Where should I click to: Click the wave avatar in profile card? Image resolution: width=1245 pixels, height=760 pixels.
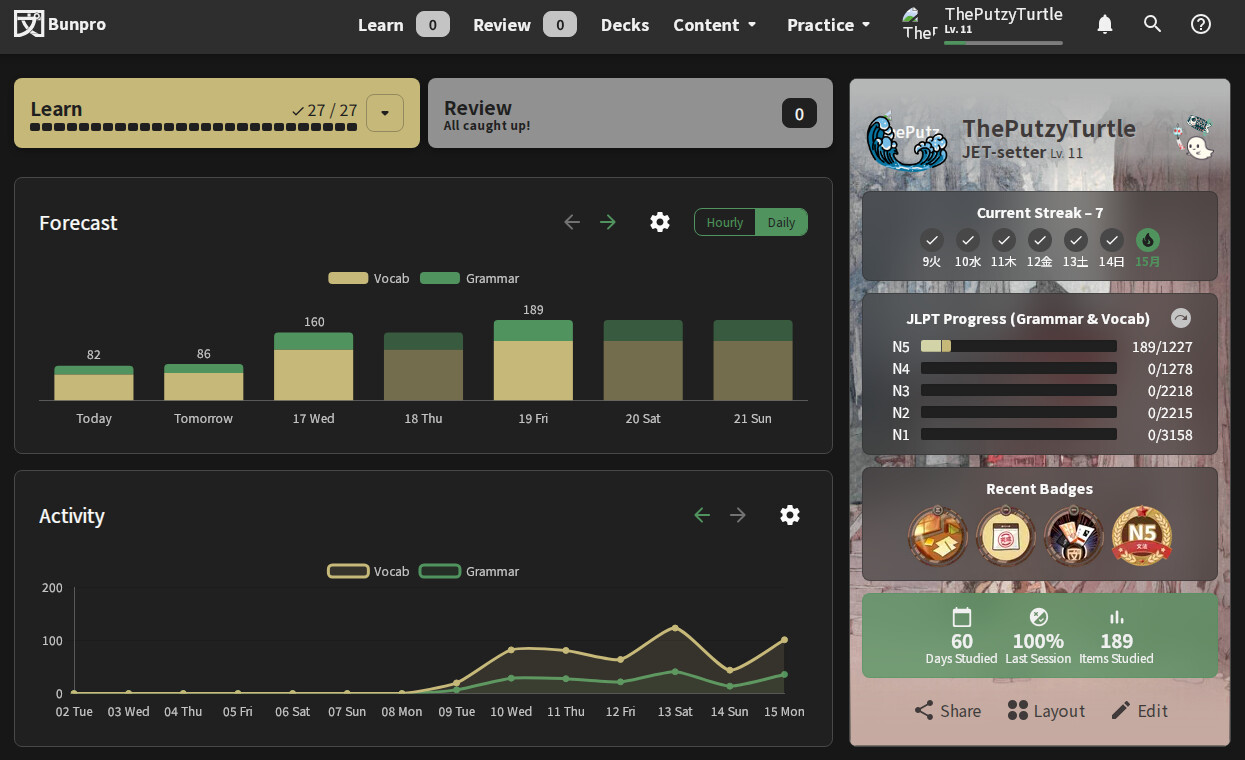pyautogui.click(x=907, y=141)
